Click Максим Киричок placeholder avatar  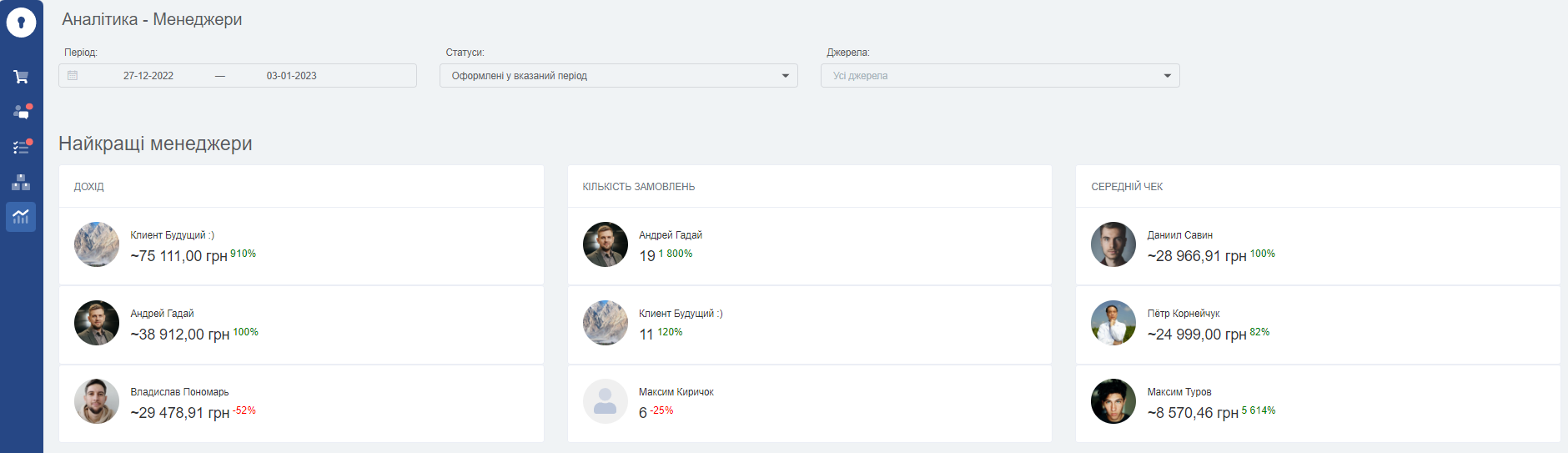(x=606, y=401)
